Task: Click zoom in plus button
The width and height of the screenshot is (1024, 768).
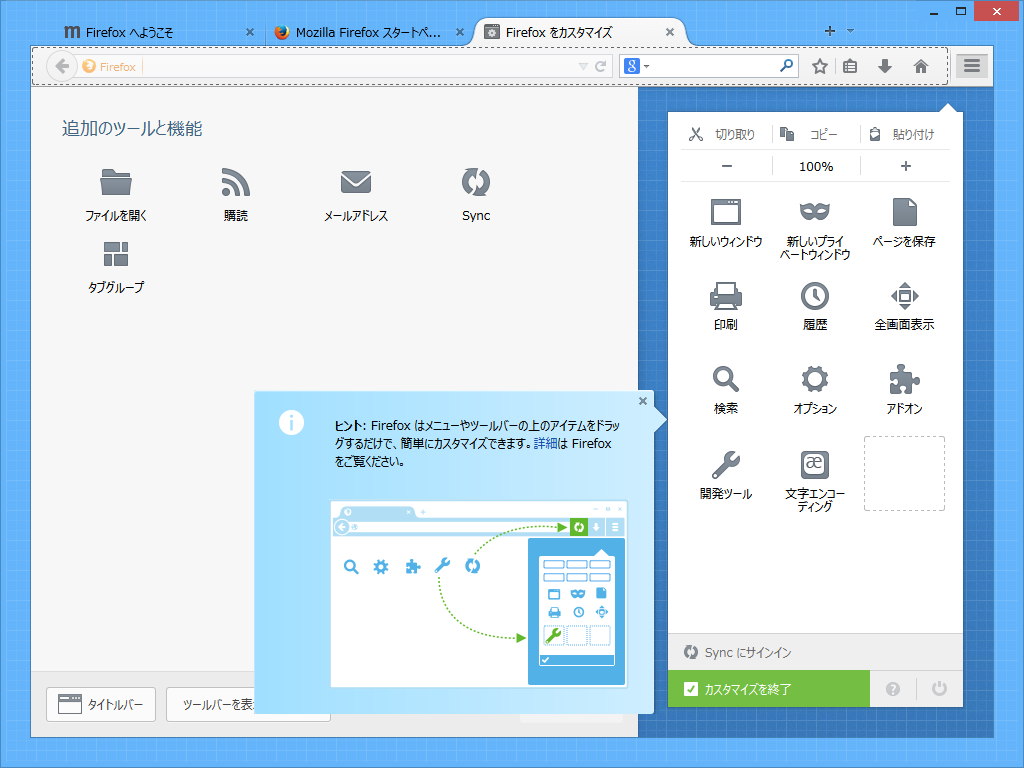Action: pos(905,167)
